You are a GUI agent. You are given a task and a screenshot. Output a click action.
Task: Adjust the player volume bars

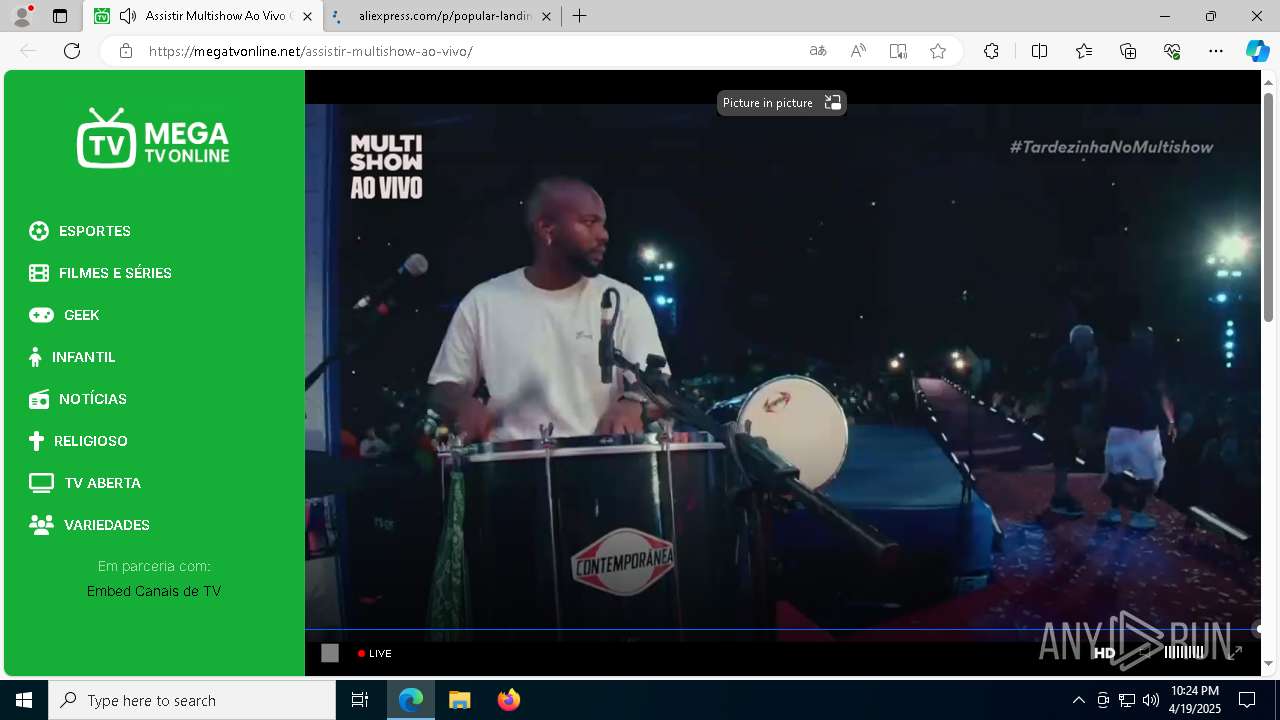[1185, 652]
